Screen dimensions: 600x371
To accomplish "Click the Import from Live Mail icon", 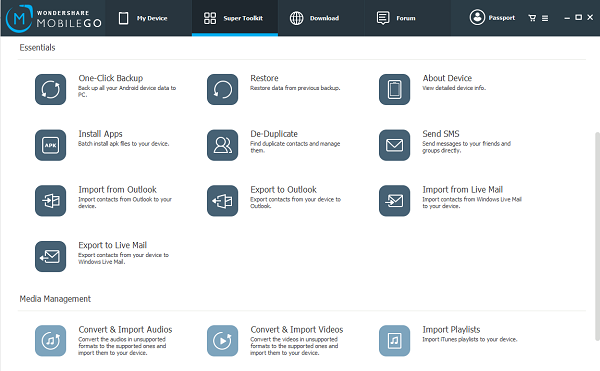I will (x=395, y=201).
